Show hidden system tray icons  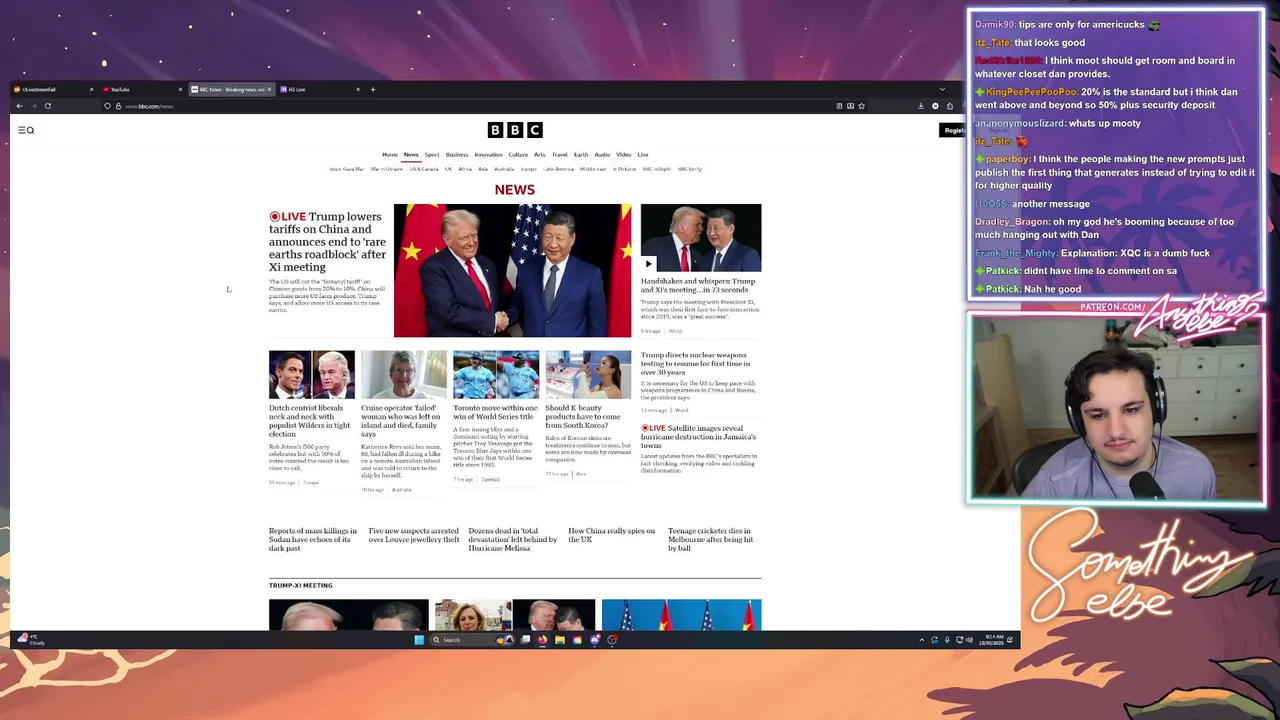pos(922,640)
